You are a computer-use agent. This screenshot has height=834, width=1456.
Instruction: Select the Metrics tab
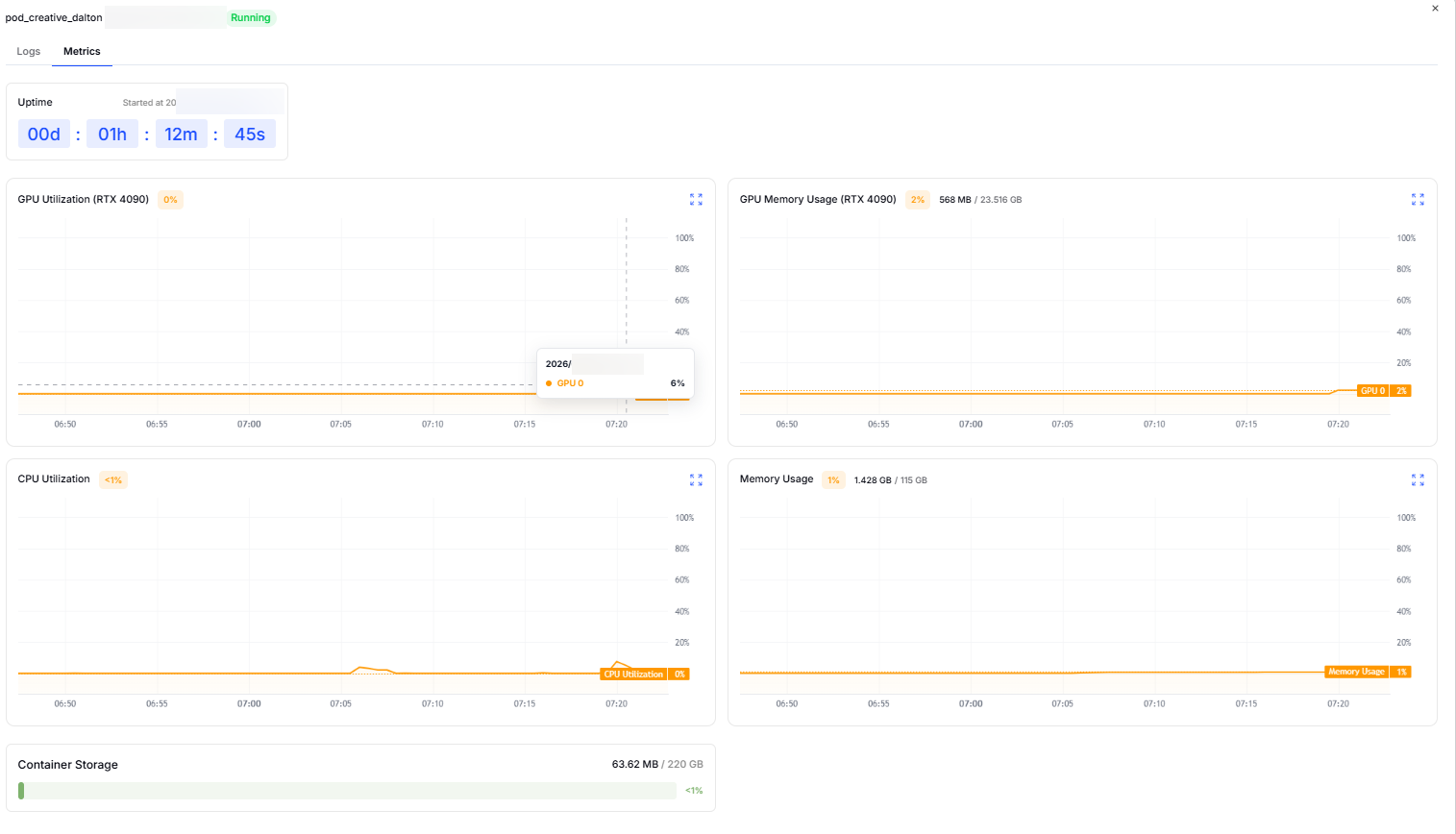click(x=82, y=52)
